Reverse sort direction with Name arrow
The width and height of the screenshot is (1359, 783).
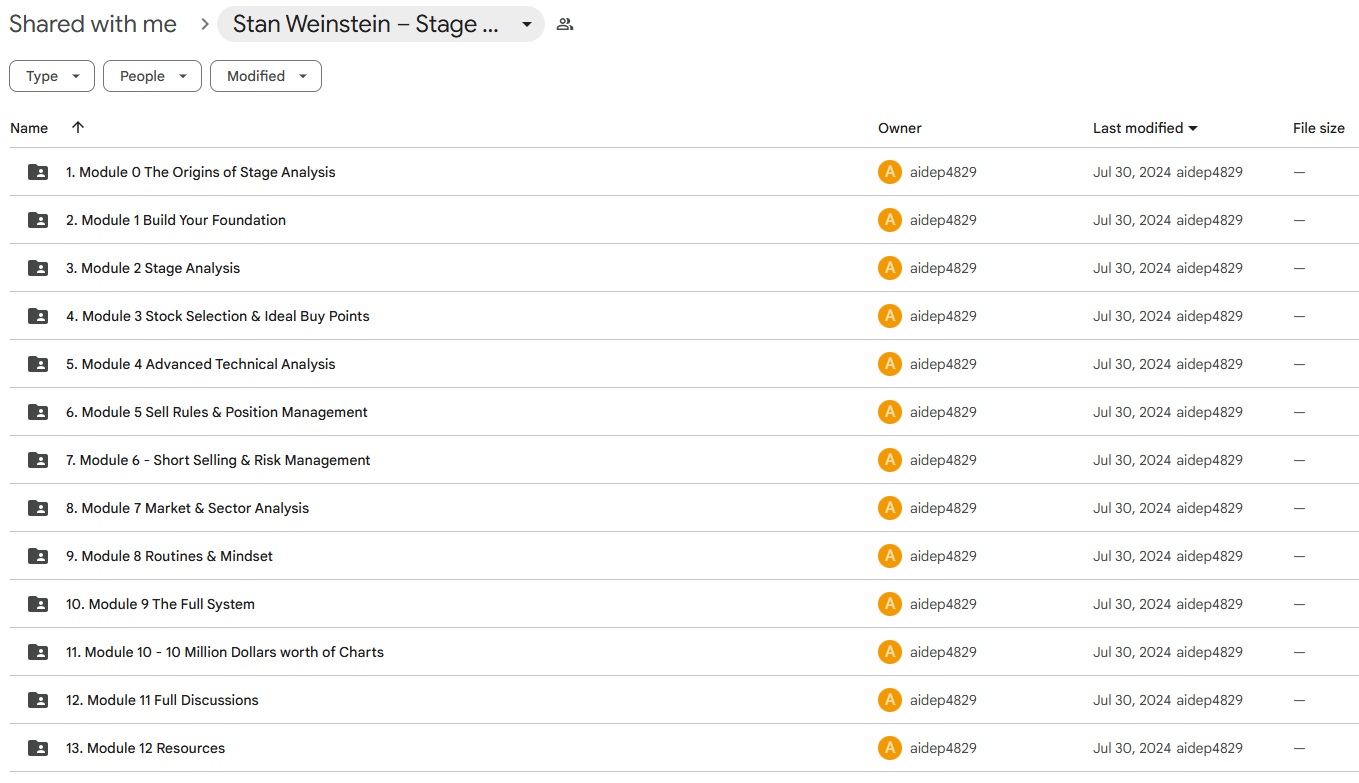tap(78, 127)
